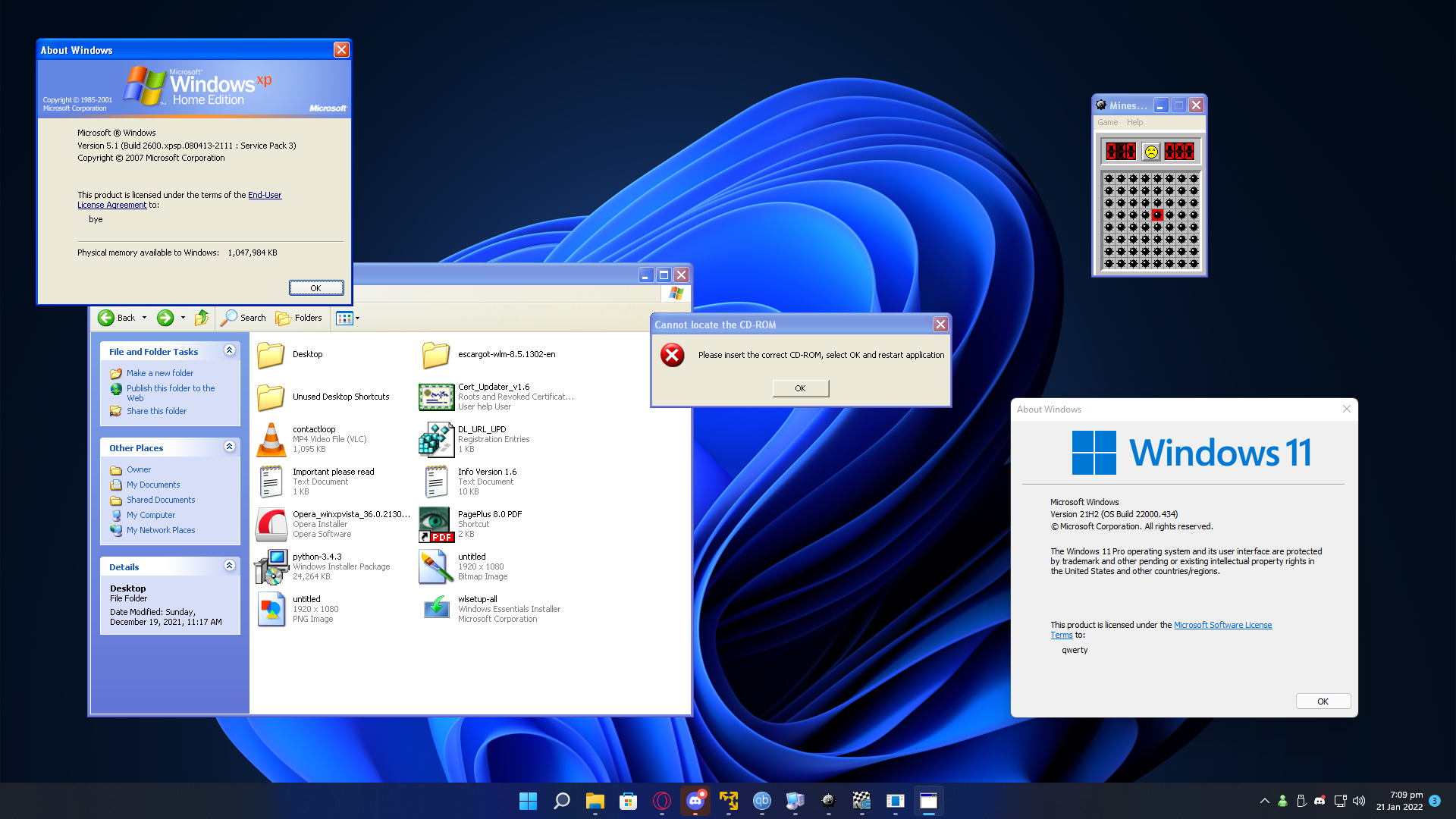
Task: Open taskbar Search icon
Action: [x=562, y=801]
